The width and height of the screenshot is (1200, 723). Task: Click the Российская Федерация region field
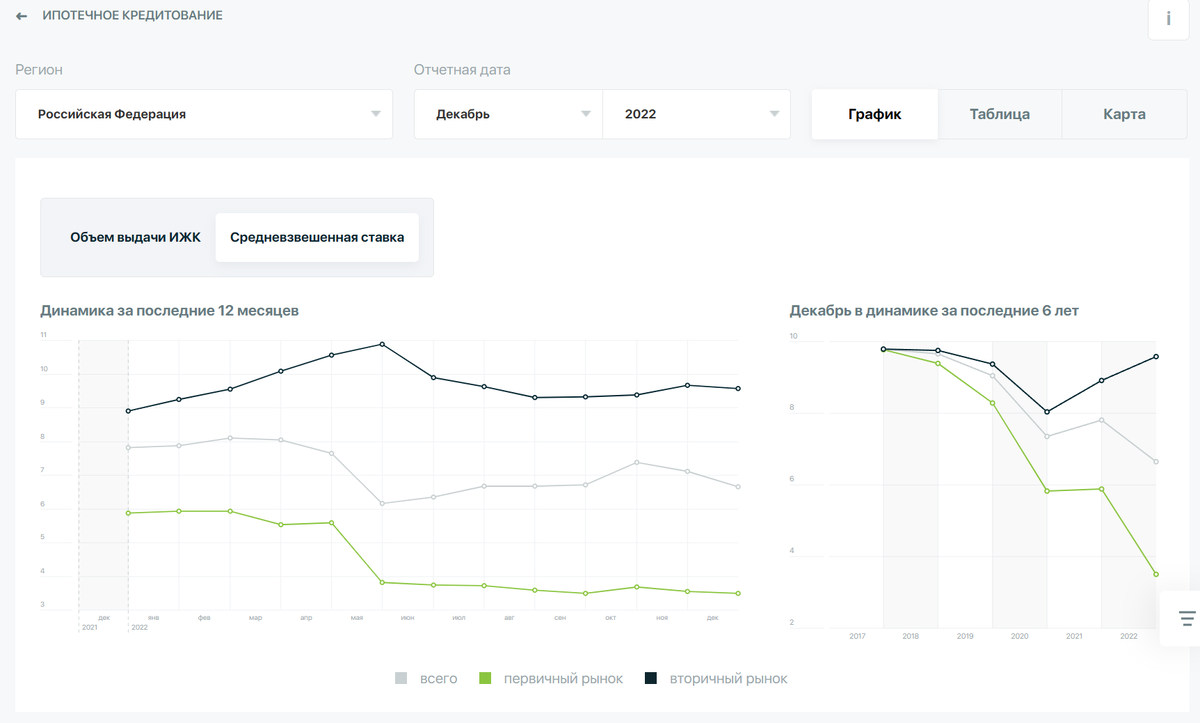point(204,114)
